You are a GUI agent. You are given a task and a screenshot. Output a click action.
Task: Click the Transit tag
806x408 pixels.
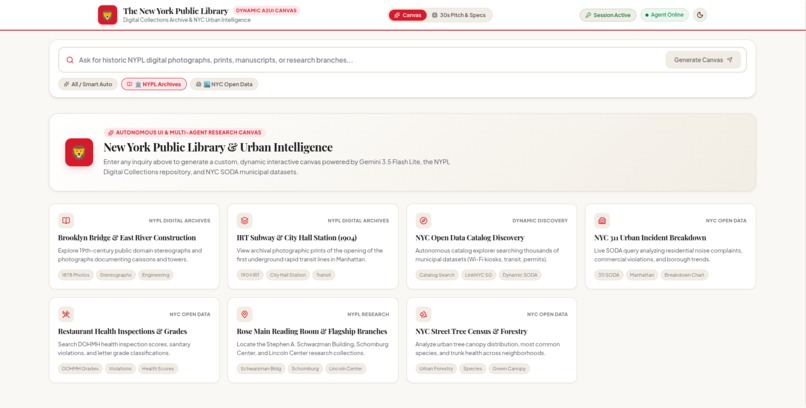click(x=323, y=275)
